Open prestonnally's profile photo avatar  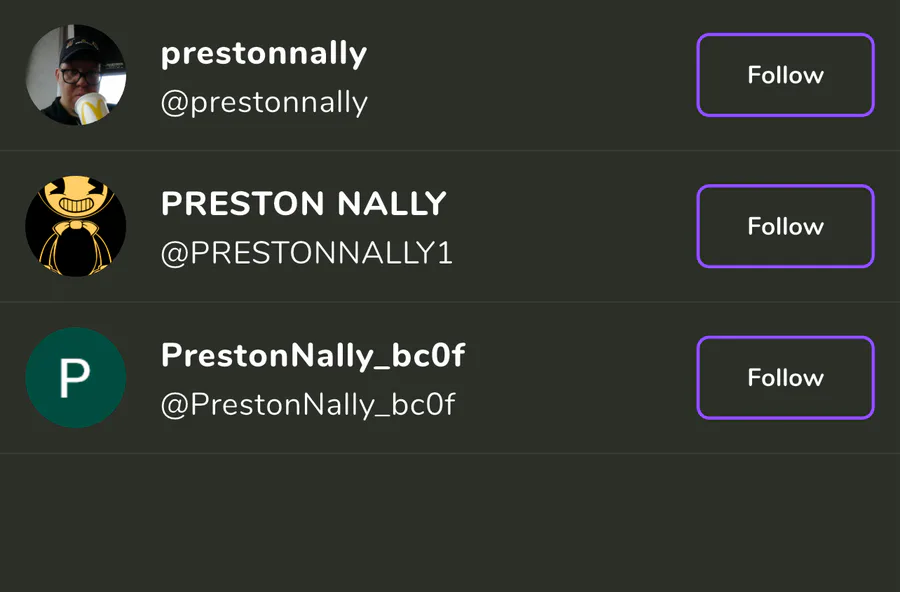[x=75, y=75]
